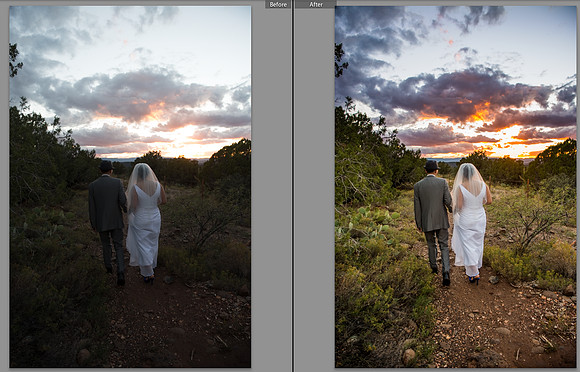580x372 pixels.
Task: Click the Before label above the left photo
Action: coord(278,4)
